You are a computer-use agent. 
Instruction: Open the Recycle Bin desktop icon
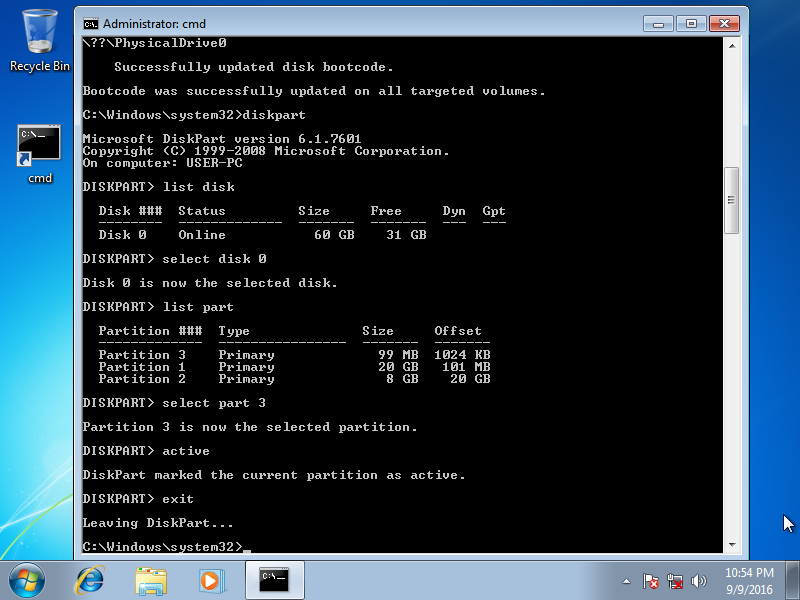(39, 41)
